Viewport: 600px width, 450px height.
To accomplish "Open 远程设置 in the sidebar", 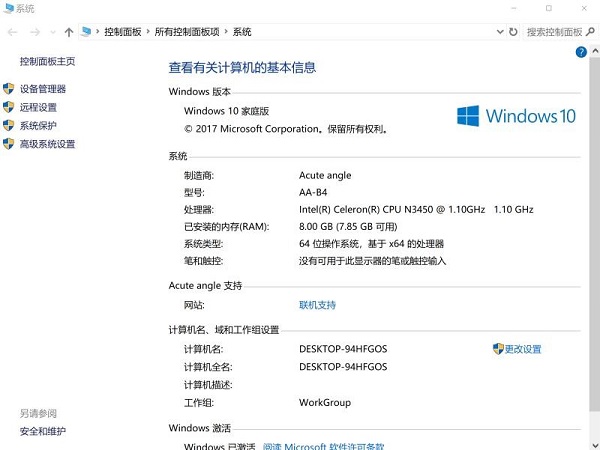I will 38,108.
